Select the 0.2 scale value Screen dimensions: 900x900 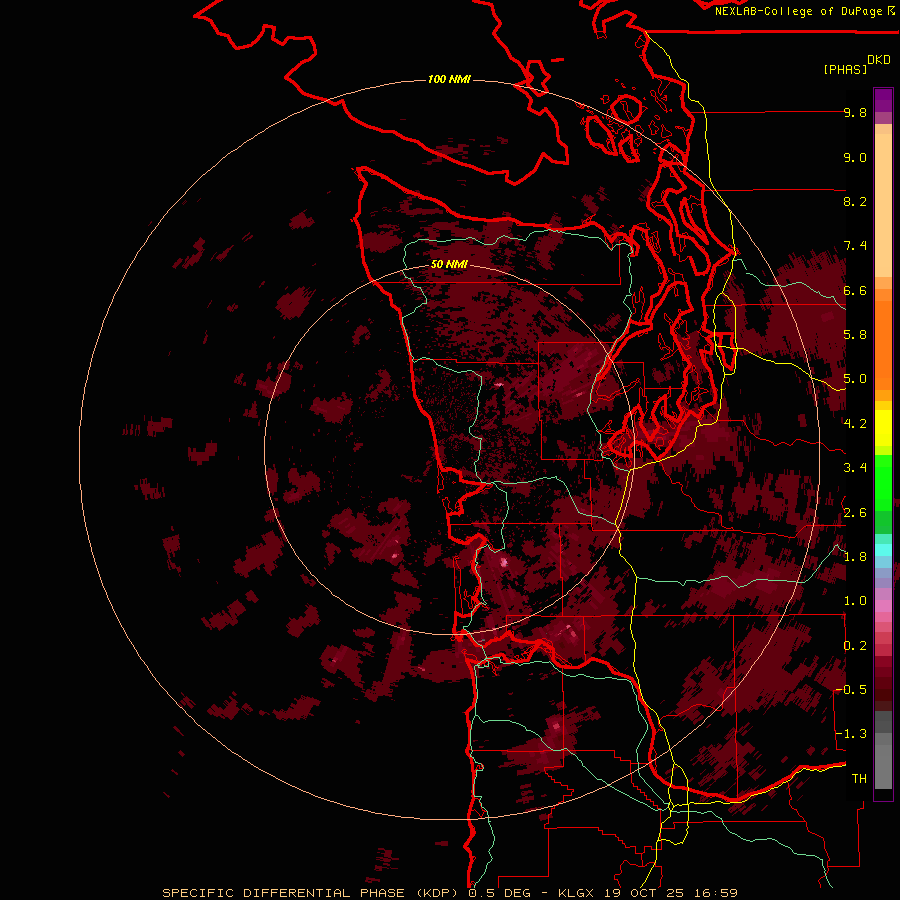pyautogui.click(x=855, y=646)
